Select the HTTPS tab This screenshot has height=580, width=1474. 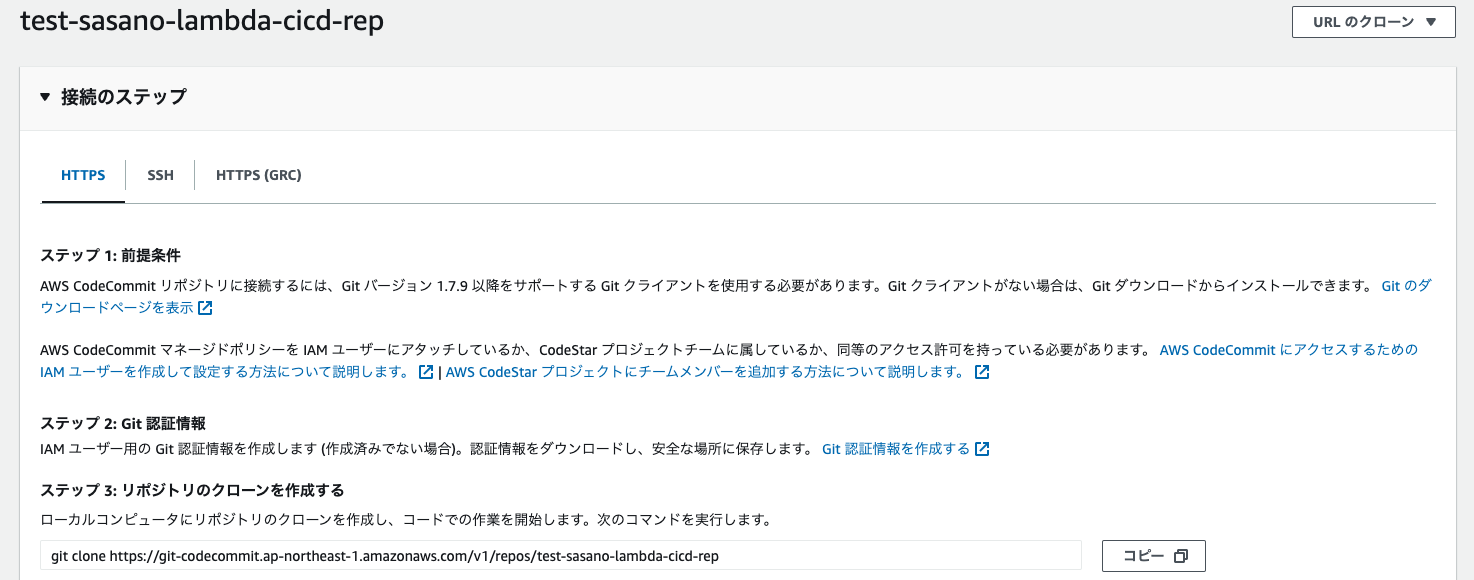(x=82, y=174)
